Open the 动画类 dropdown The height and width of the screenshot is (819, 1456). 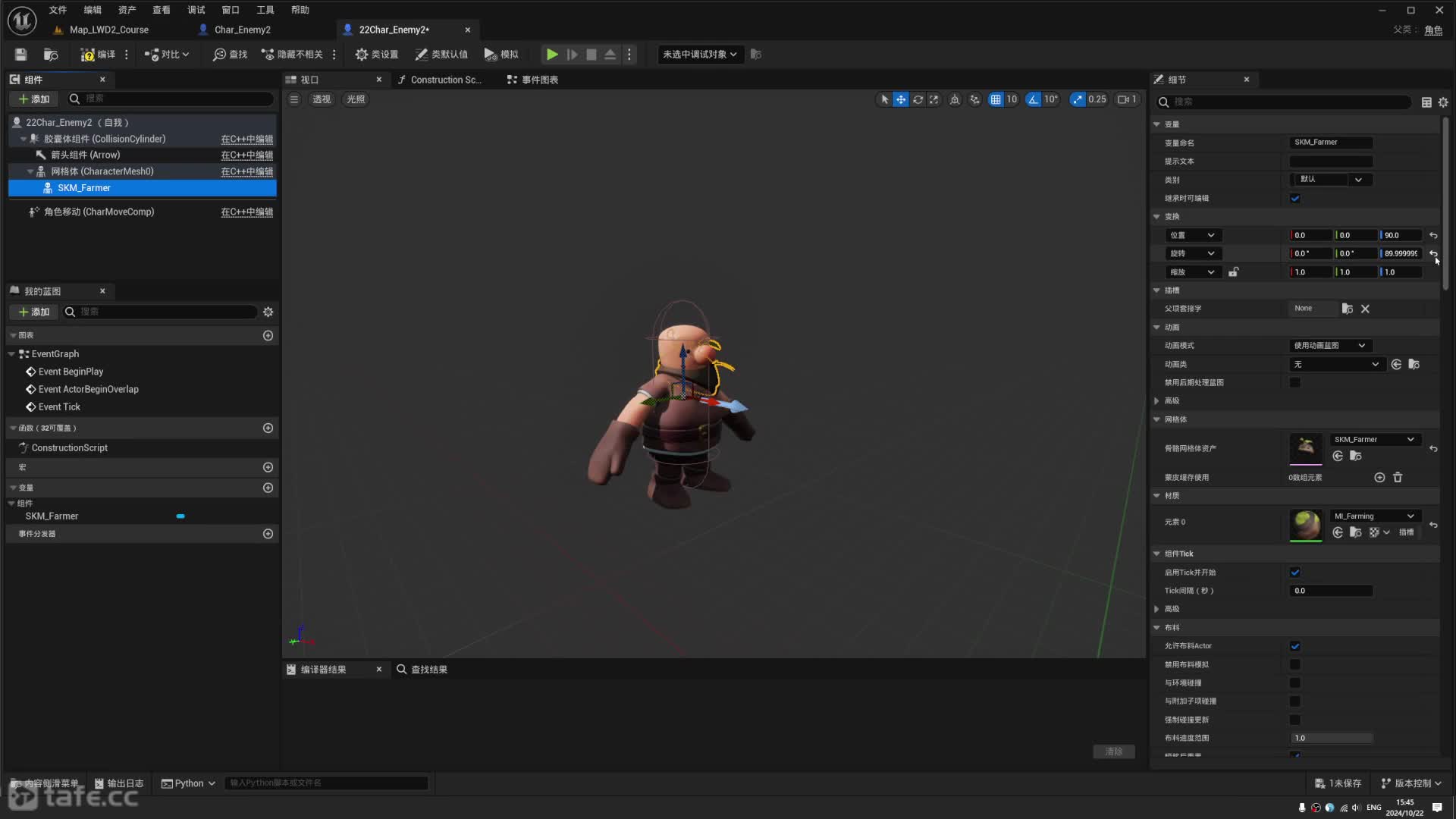[x=1336, y=364]
